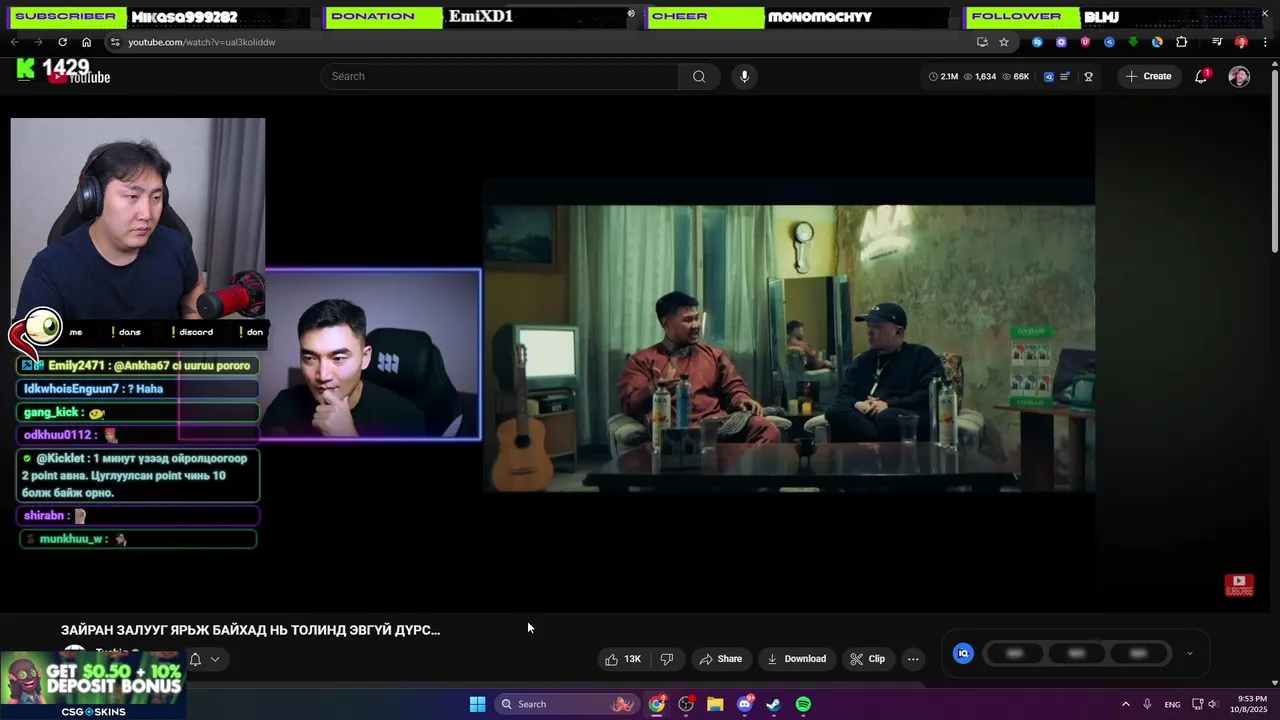Click the taskbar microphone tray icon

(1147, 704)
